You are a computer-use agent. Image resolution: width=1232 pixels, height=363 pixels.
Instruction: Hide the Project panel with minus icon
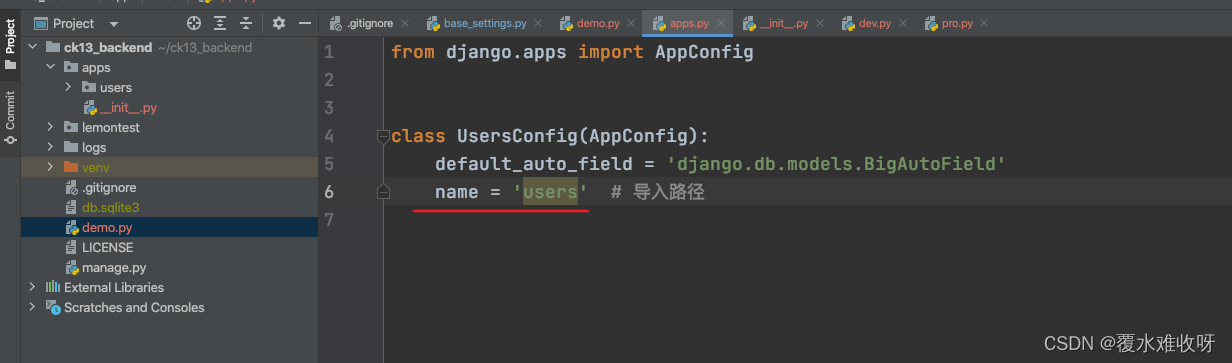click(305, 23)
